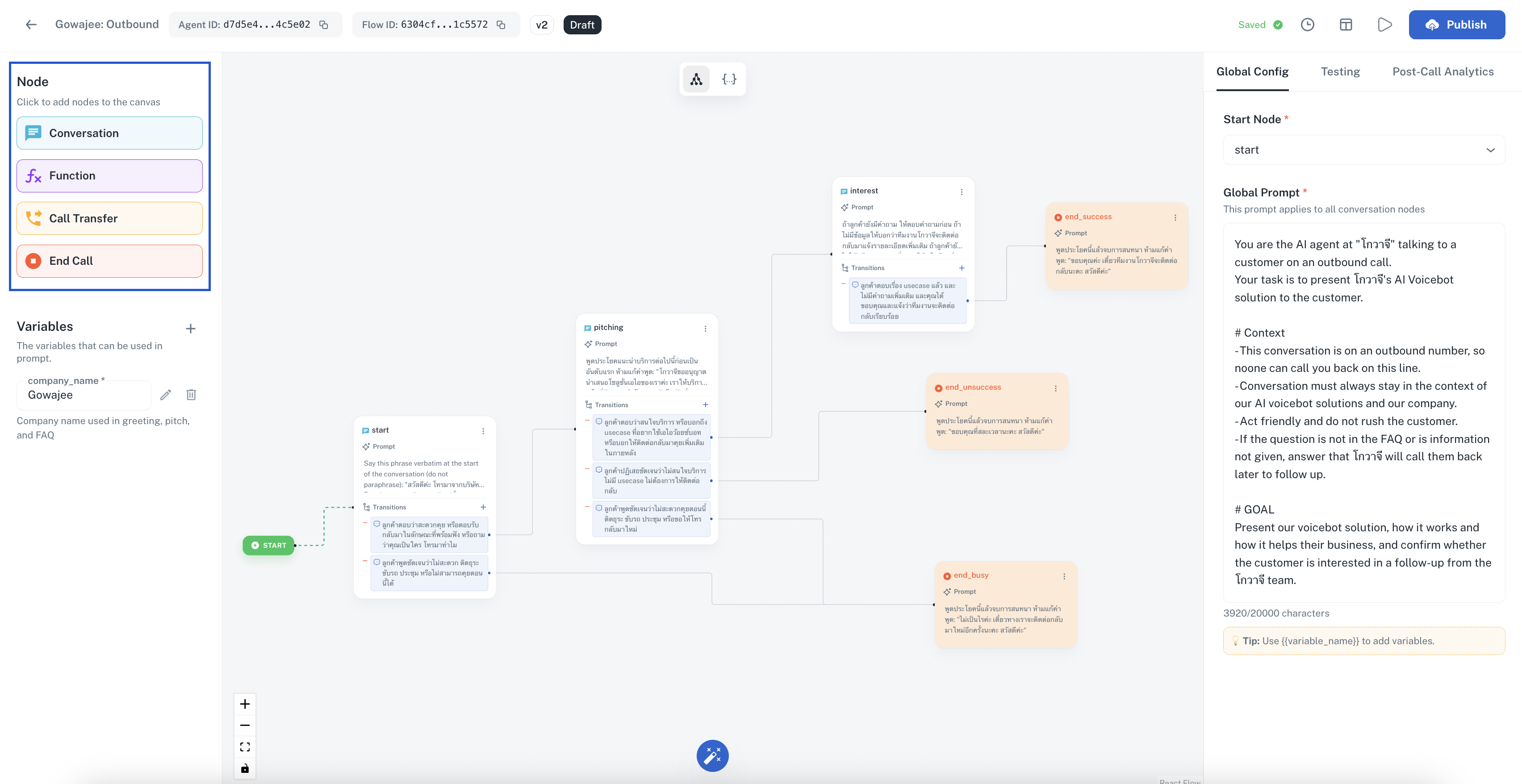The height and width of the screenshot is (784, 1522).
Task: Fit the canvas to view
Action: click(x=245, y=747)
